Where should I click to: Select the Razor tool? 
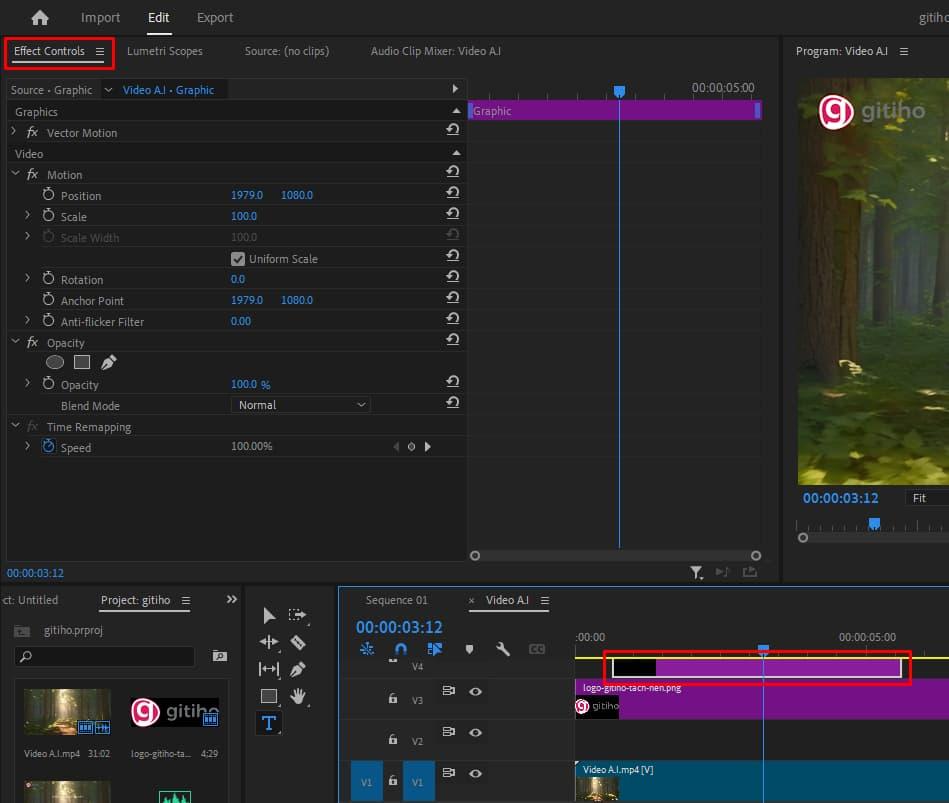coord(297,642)
